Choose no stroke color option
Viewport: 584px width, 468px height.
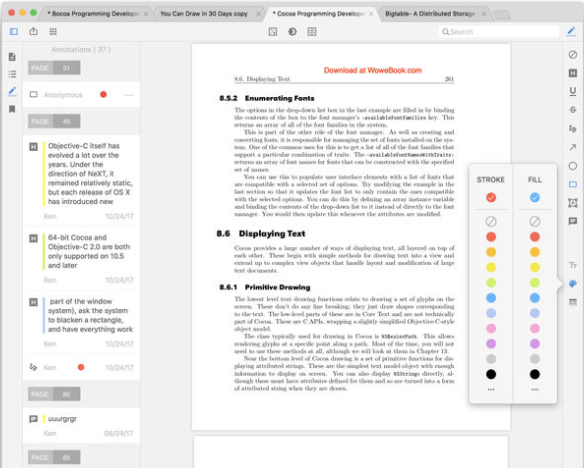[491, 222]
